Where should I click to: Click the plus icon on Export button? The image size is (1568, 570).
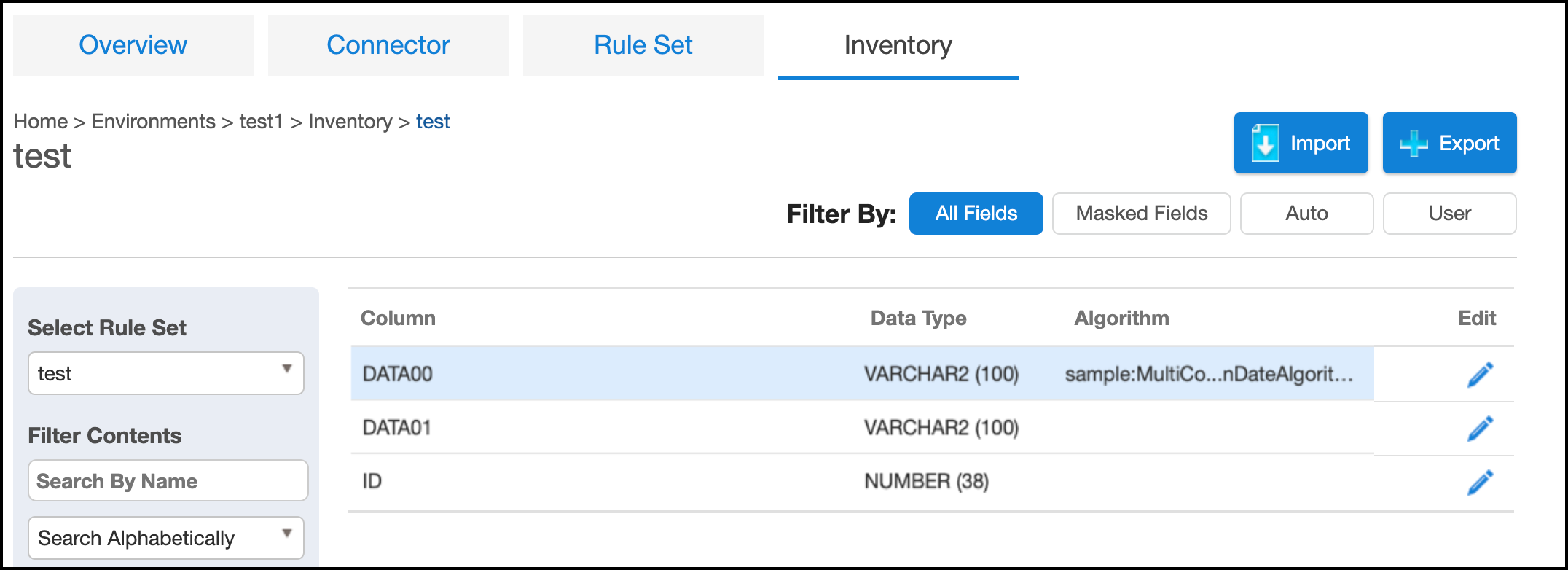[x=1414, y=143]
